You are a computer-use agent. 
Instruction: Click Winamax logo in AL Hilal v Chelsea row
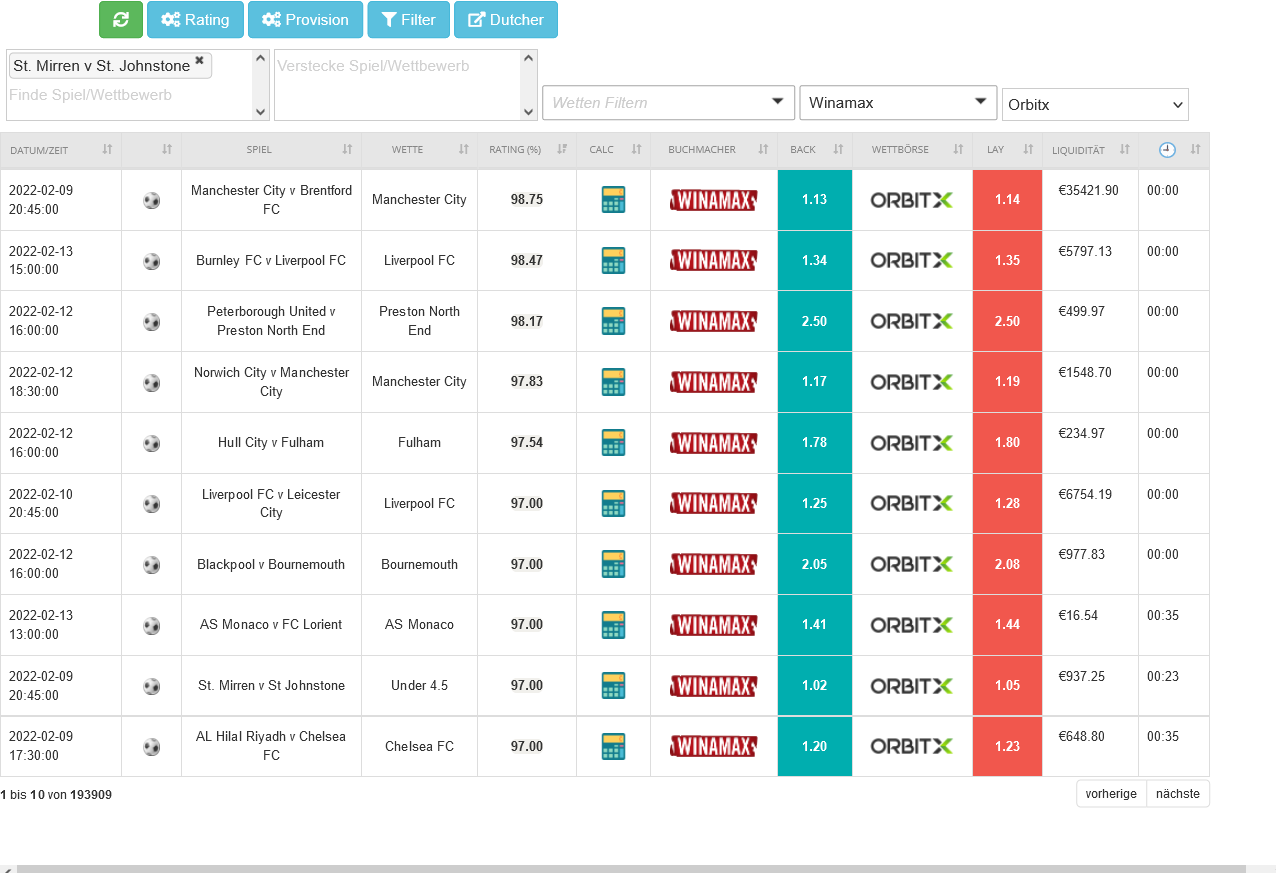pos(713,746)
